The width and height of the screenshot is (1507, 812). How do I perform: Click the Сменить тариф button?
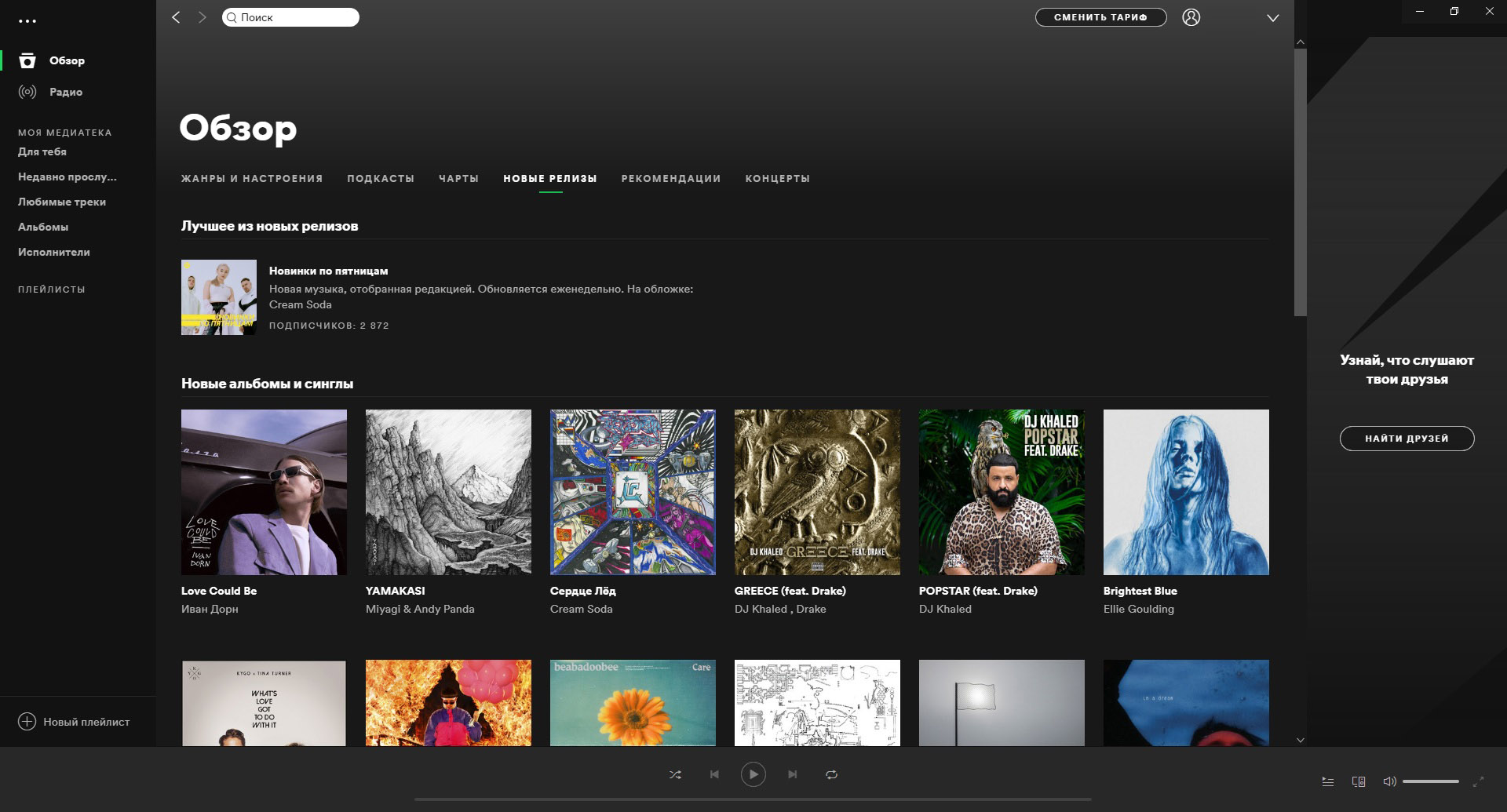coord(1100,17)
